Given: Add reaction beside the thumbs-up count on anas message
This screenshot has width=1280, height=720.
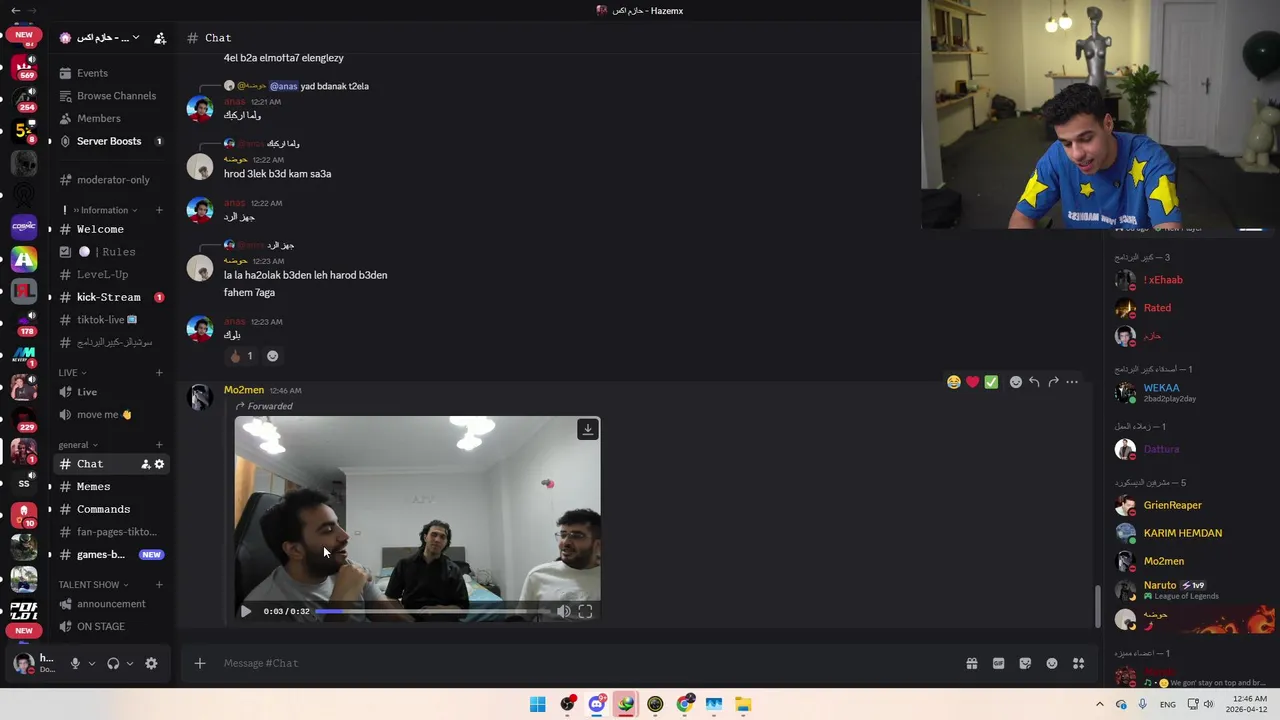Looking at the screenshot, I should (x=272, y=356).
